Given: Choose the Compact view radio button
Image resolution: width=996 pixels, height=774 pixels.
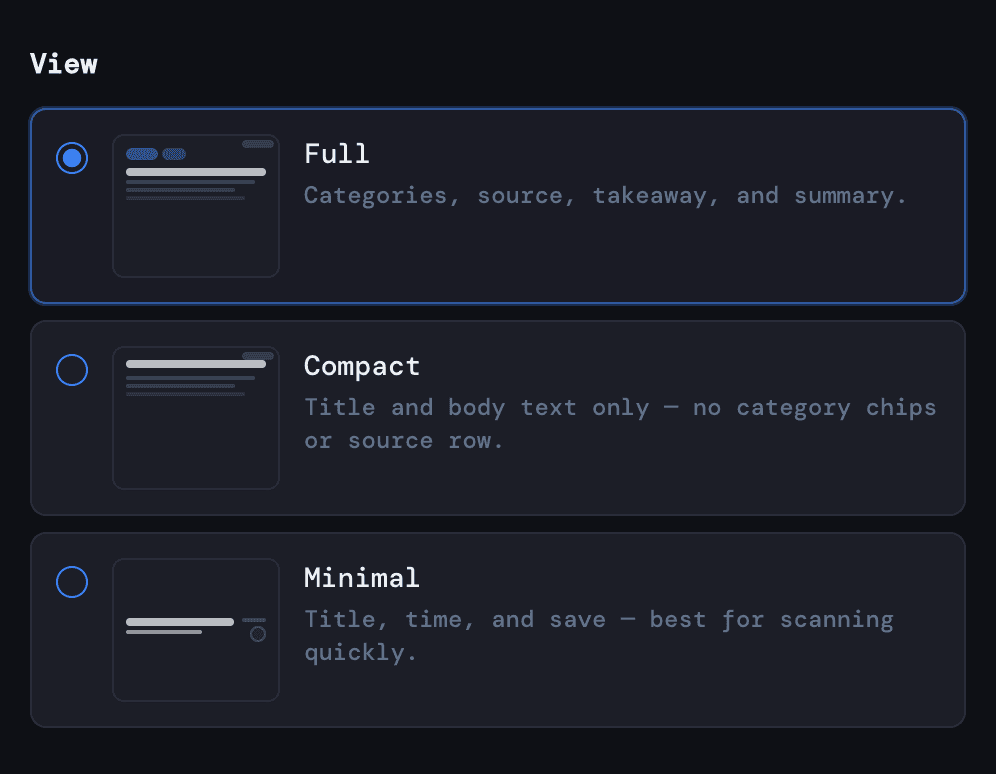Looking at the screenshot, I should tap(72, 370).
